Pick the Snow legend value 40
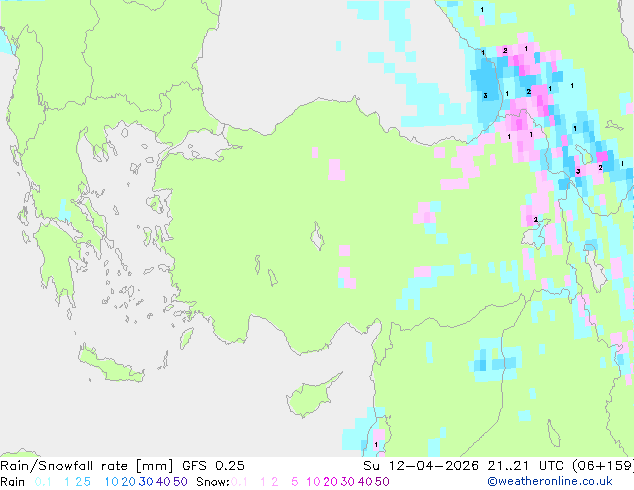This screenshot has height=490, width=634. click(x=365, y=482)
